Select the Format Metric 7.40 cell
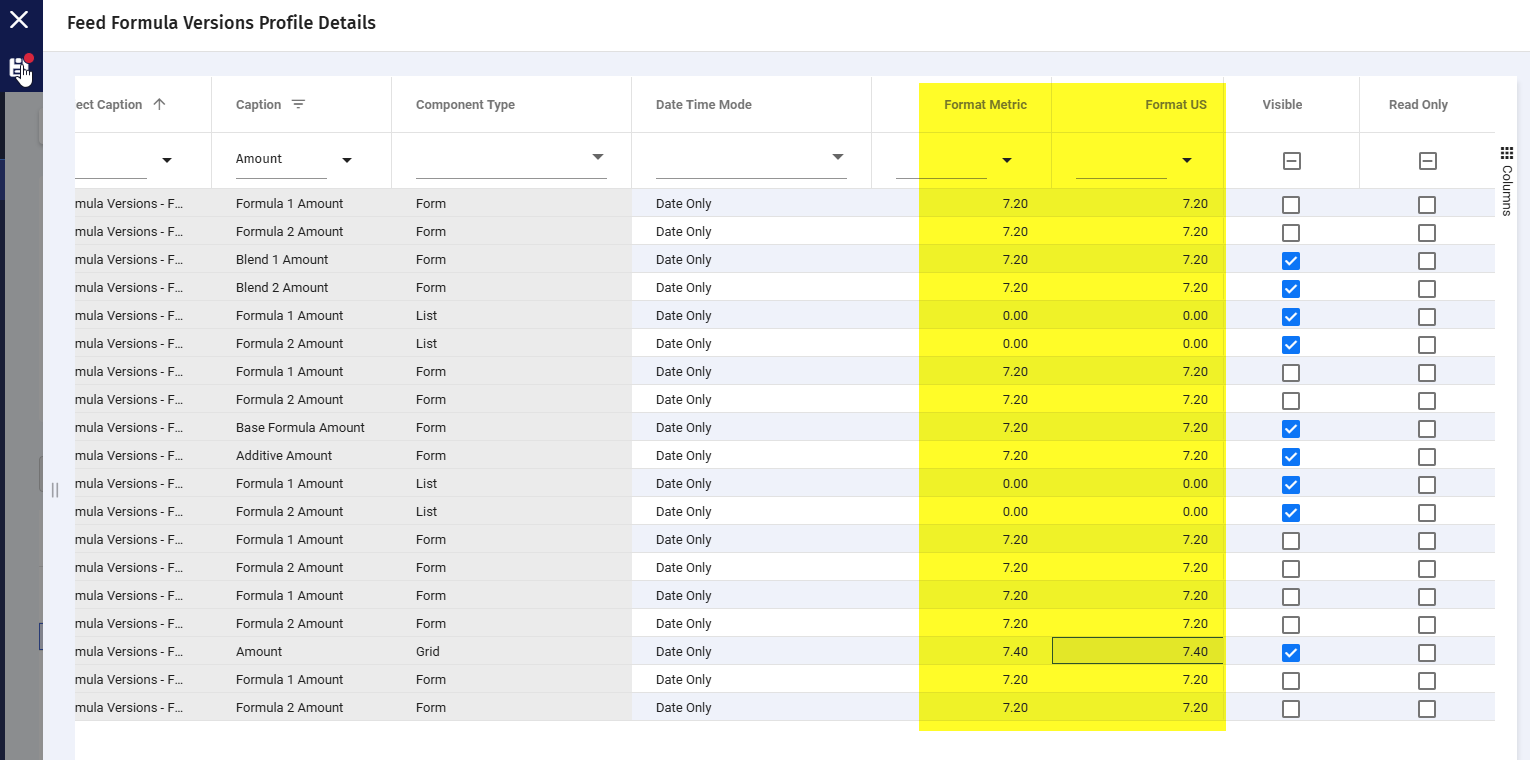1530x760 pixels. click(961, 651)
